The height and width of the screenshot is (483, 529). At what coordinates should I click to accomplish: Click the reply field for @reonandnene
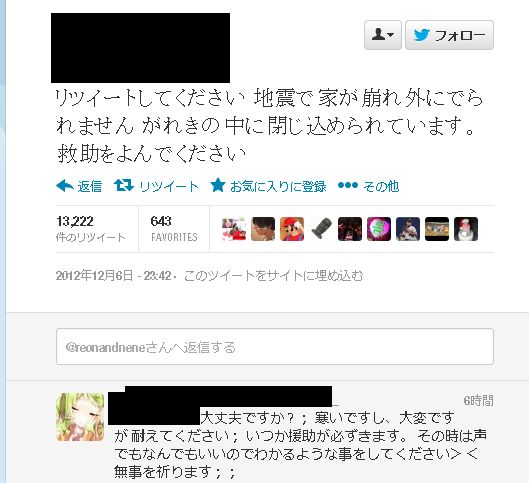275,346
